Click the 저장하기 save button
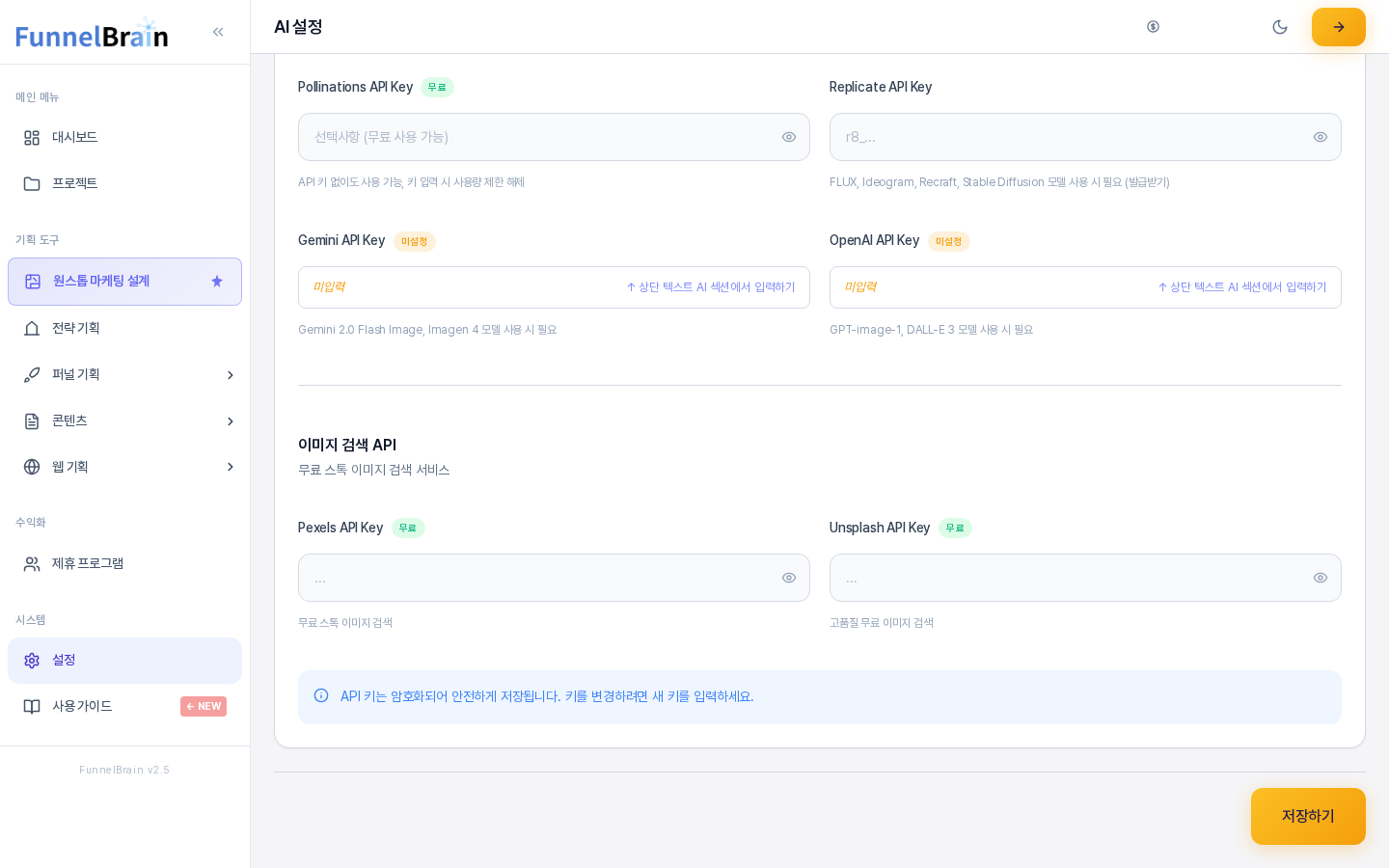Image resolution: width=1389 pixels, height=868 pixels. pos(1308,817)
